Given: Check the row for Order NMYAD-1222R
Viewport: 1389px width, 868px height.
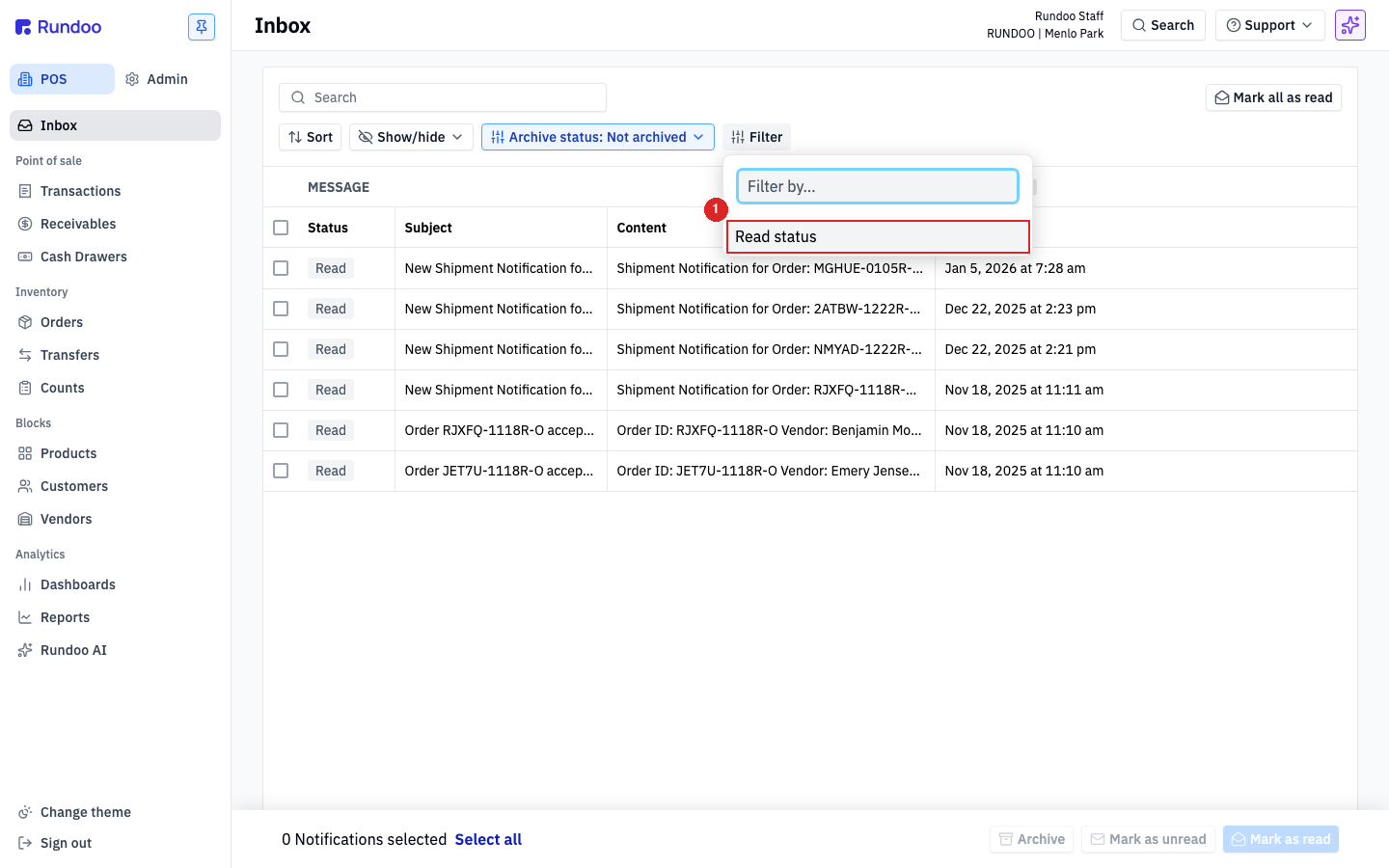Looking at the screenshot, I should pyautogui.click(x=281, y=349).
